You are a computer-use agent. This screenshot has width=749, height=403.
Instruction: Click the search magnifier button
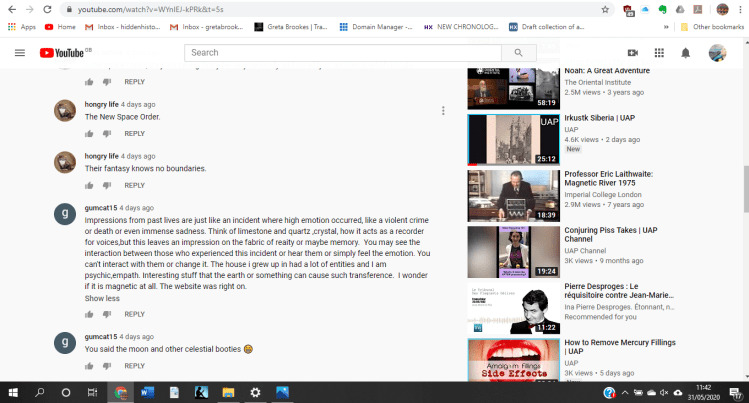point(518,53)
